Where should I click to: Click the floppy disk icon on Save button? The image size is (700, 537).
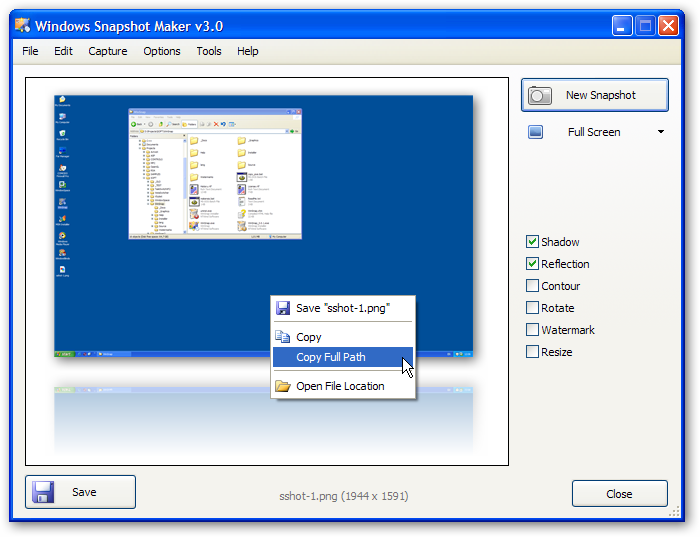tap(43, 492)
